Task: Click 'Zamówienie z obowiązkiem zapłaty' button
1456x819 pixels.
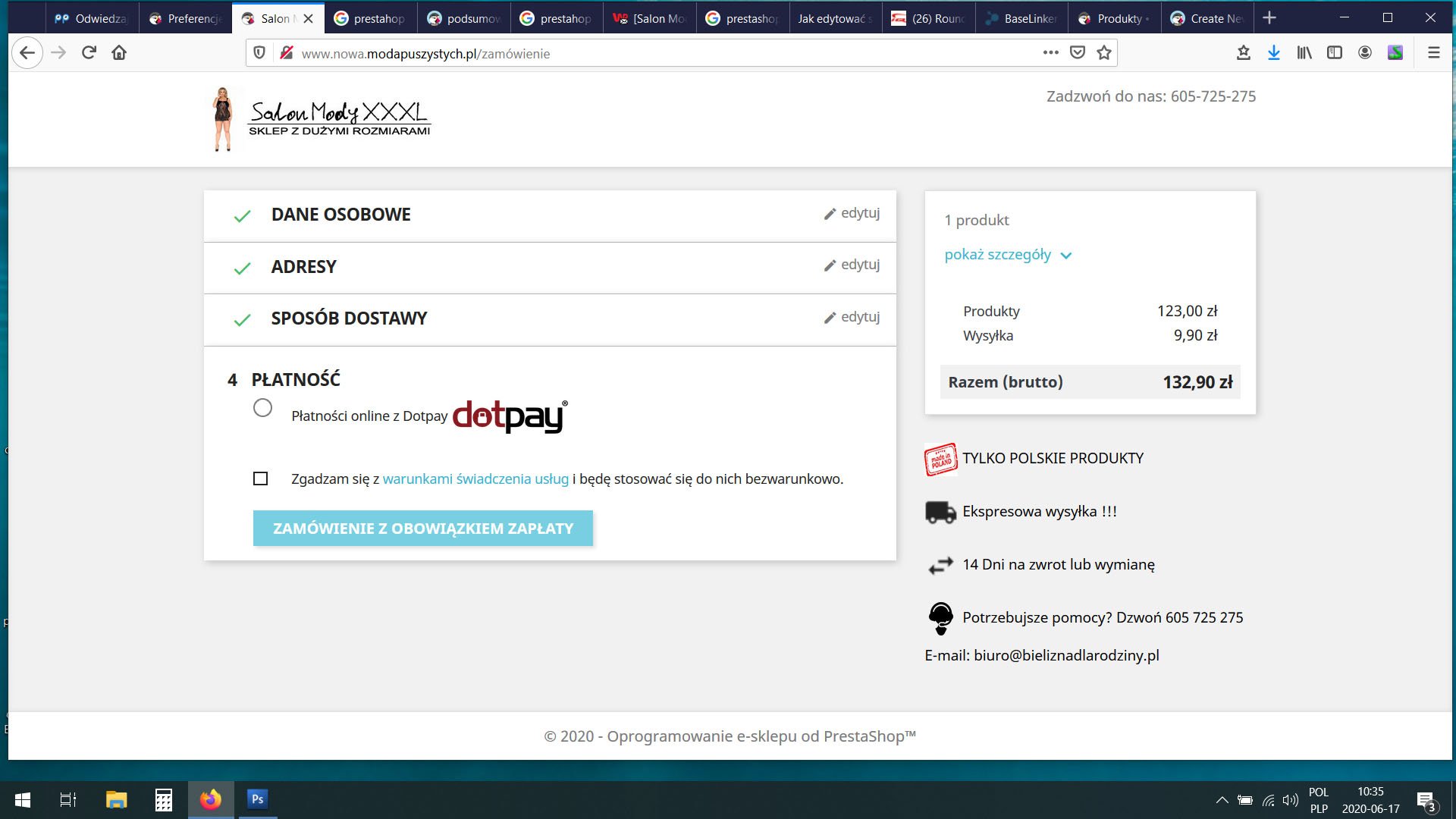Action: [422, 529]
